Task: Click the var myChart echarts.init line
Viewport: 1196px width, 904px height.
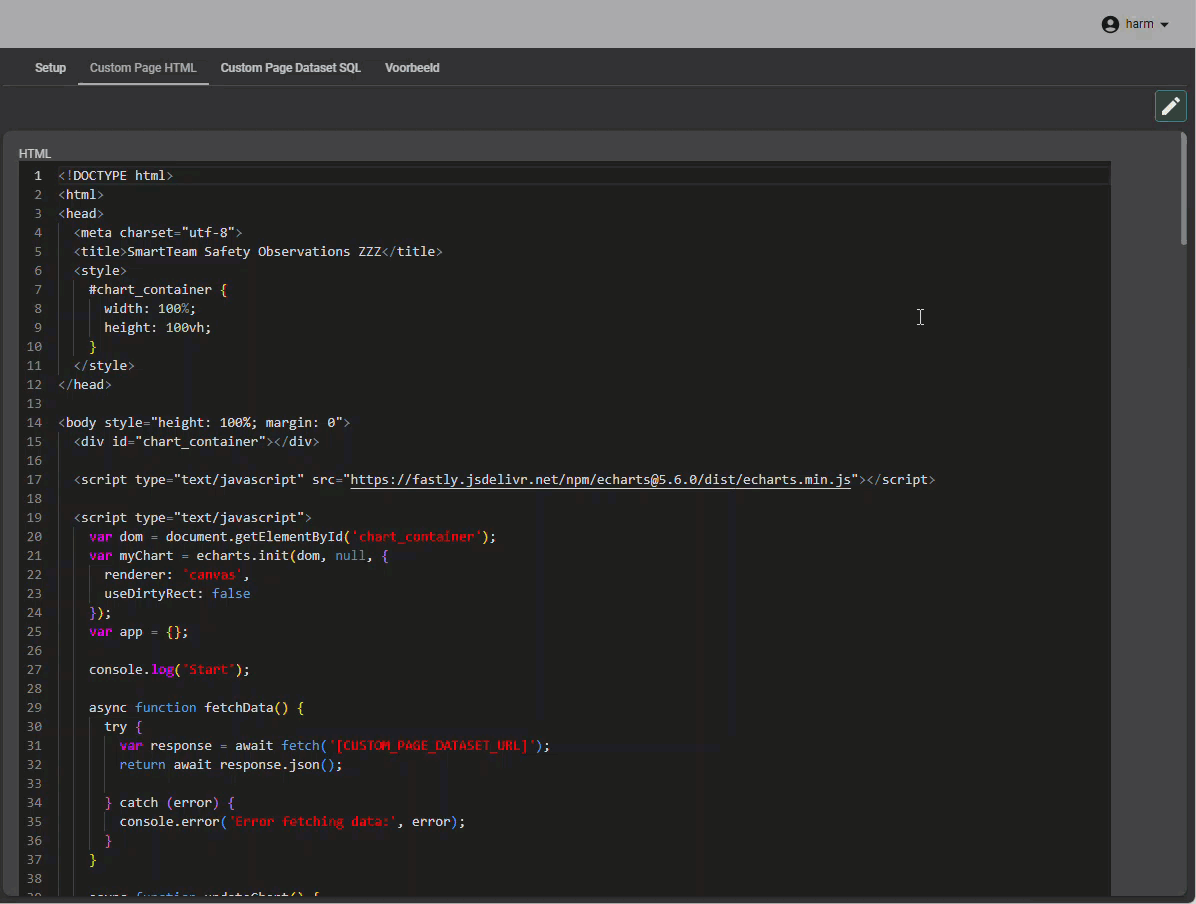Action: click(x=239, y=556)
